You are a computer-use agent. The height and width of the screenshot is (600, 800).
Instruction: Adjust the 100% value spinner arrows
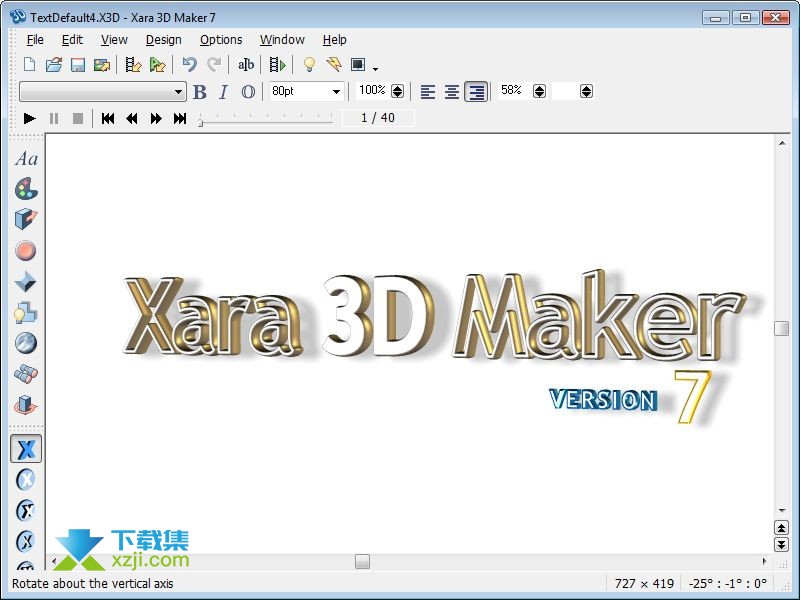[397, 91]
